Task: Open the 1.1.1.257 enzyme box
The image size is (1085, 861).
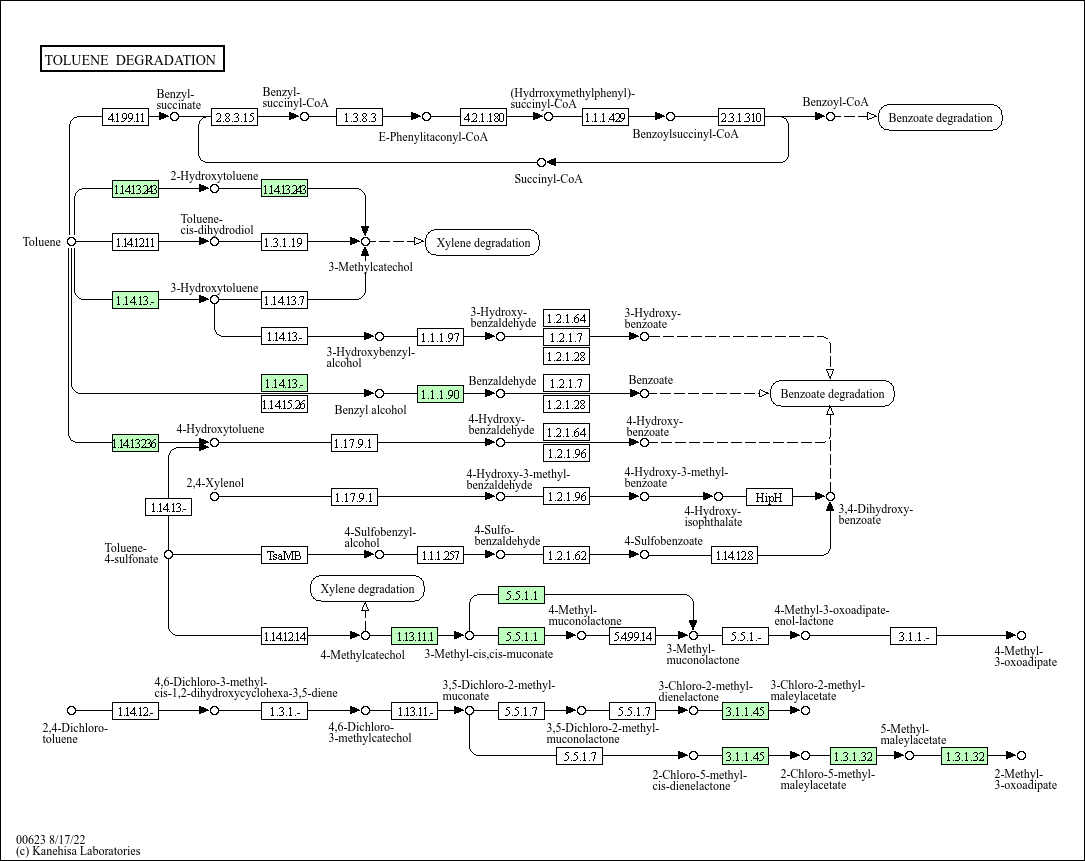Action: [440, 555]
